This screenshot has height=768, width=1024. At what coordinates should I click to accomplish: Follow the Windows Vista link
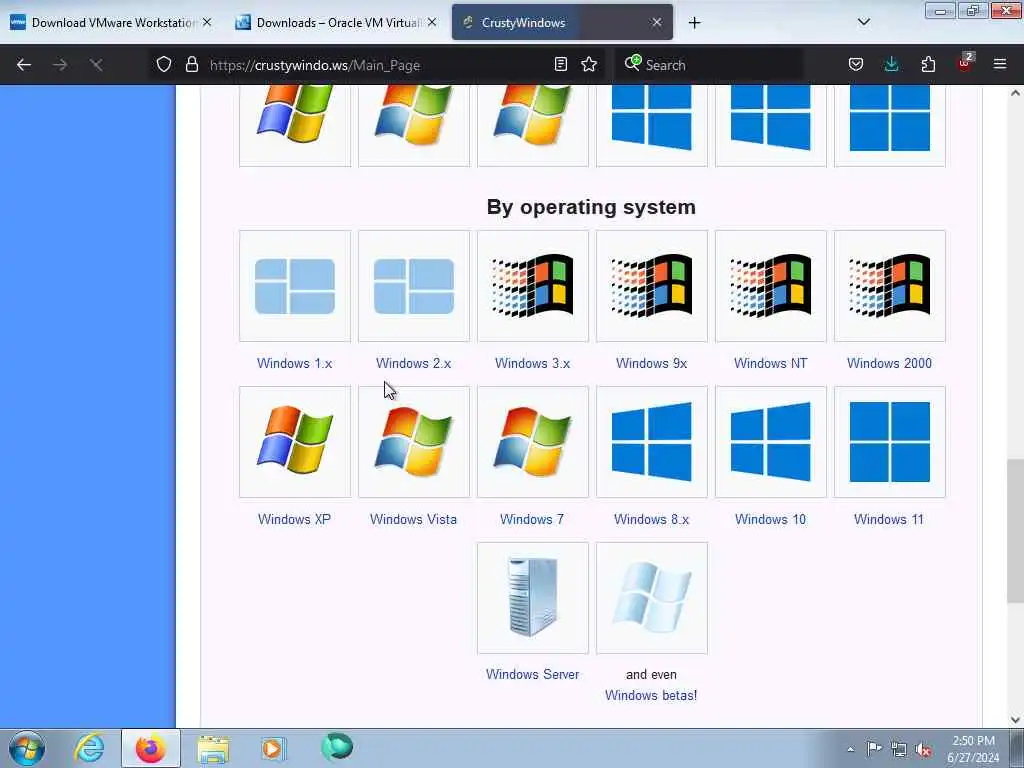413,519
